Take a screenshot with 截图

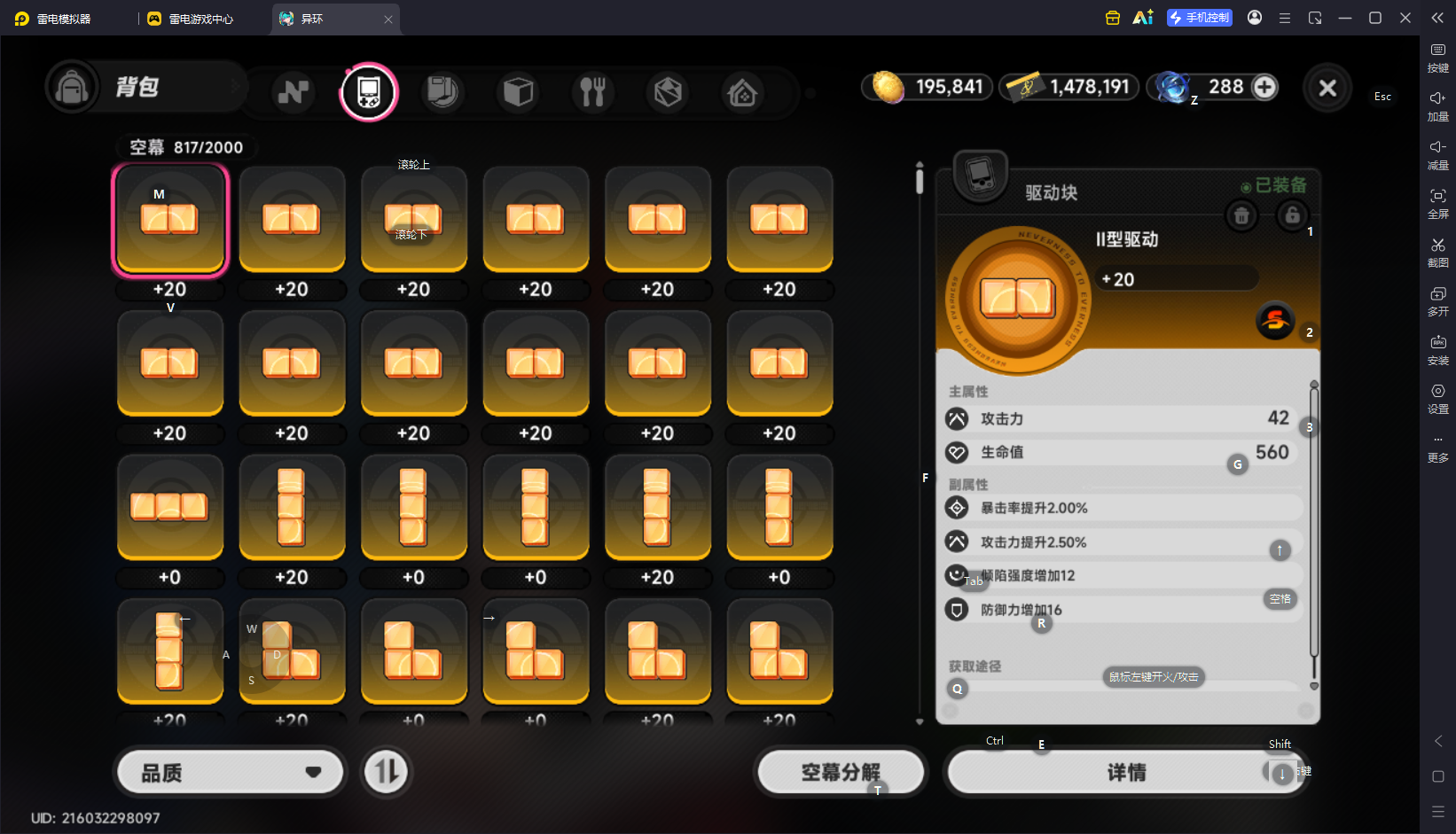click(x=1437, y=252)
